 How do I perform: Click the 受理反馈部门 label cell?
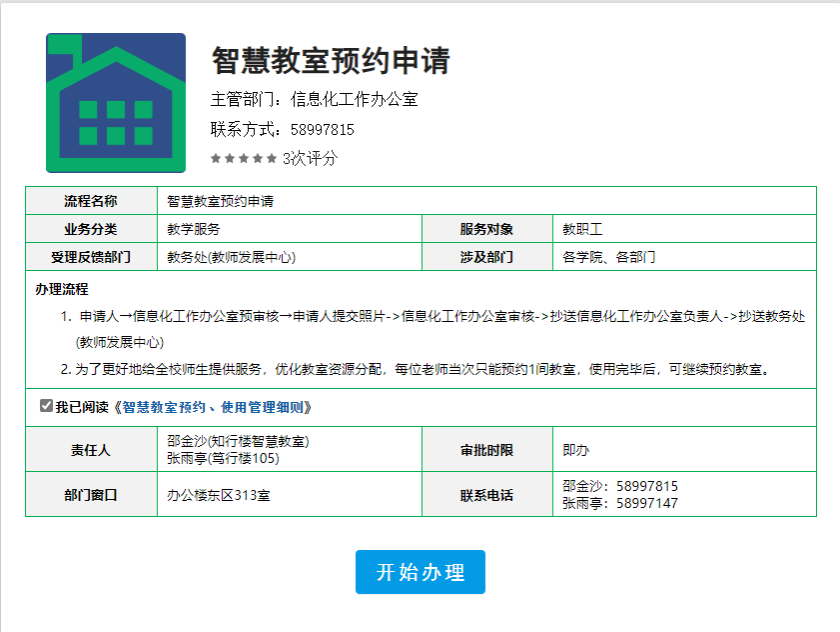coord(91,257)
